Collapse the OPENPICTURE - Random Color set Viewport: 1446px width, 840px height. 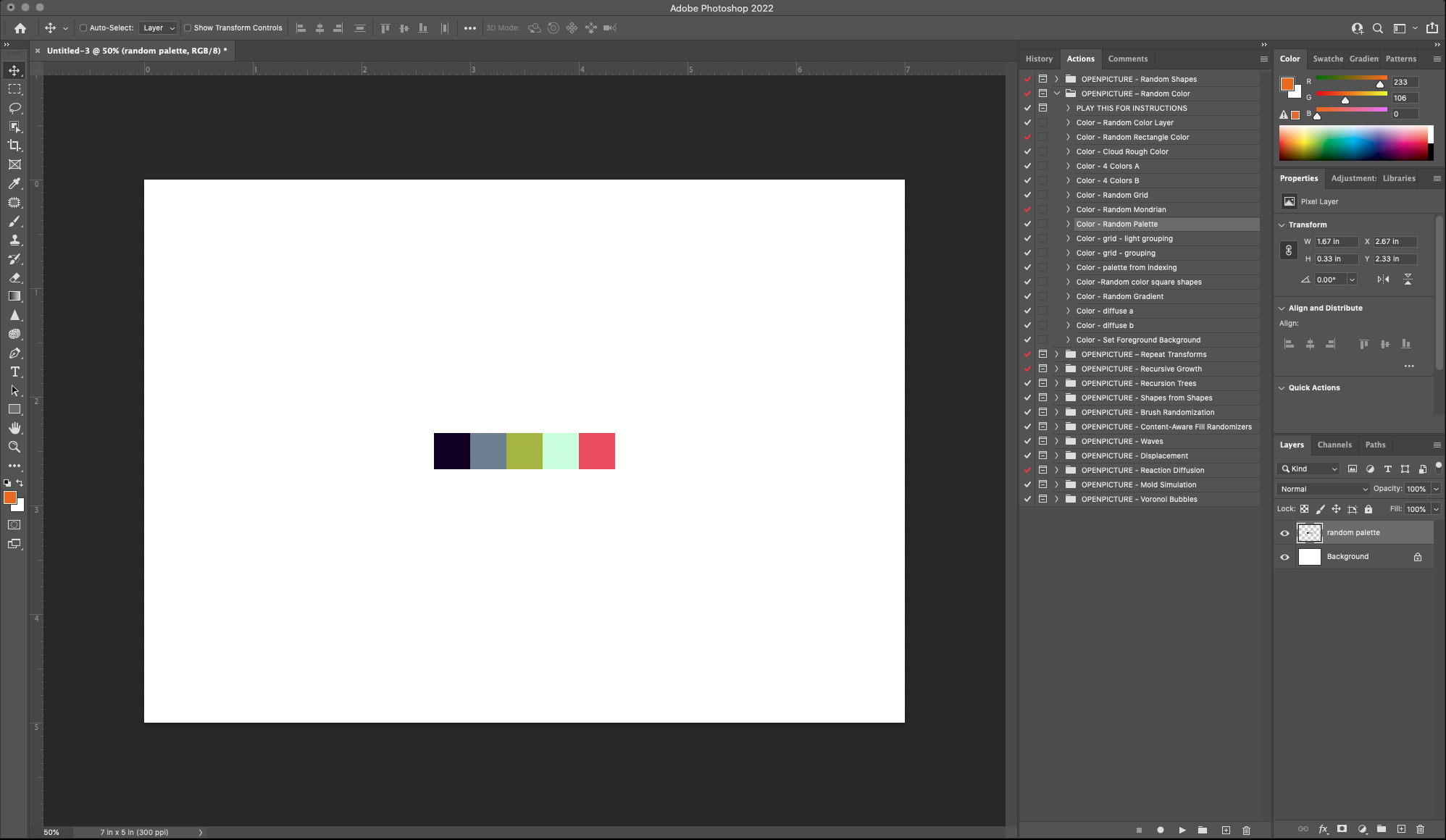click(1056, 93)
